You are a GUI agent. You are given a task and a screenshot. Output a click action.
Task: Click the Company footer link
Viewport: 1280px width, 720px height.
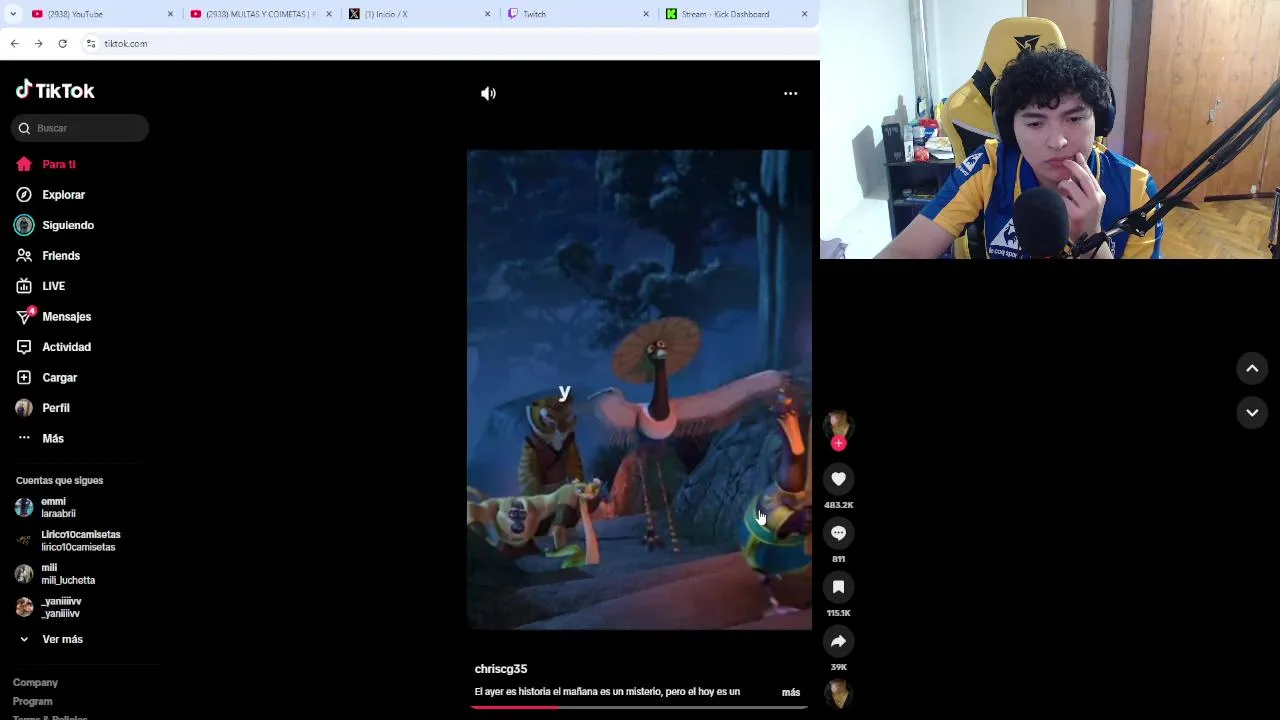35,682
